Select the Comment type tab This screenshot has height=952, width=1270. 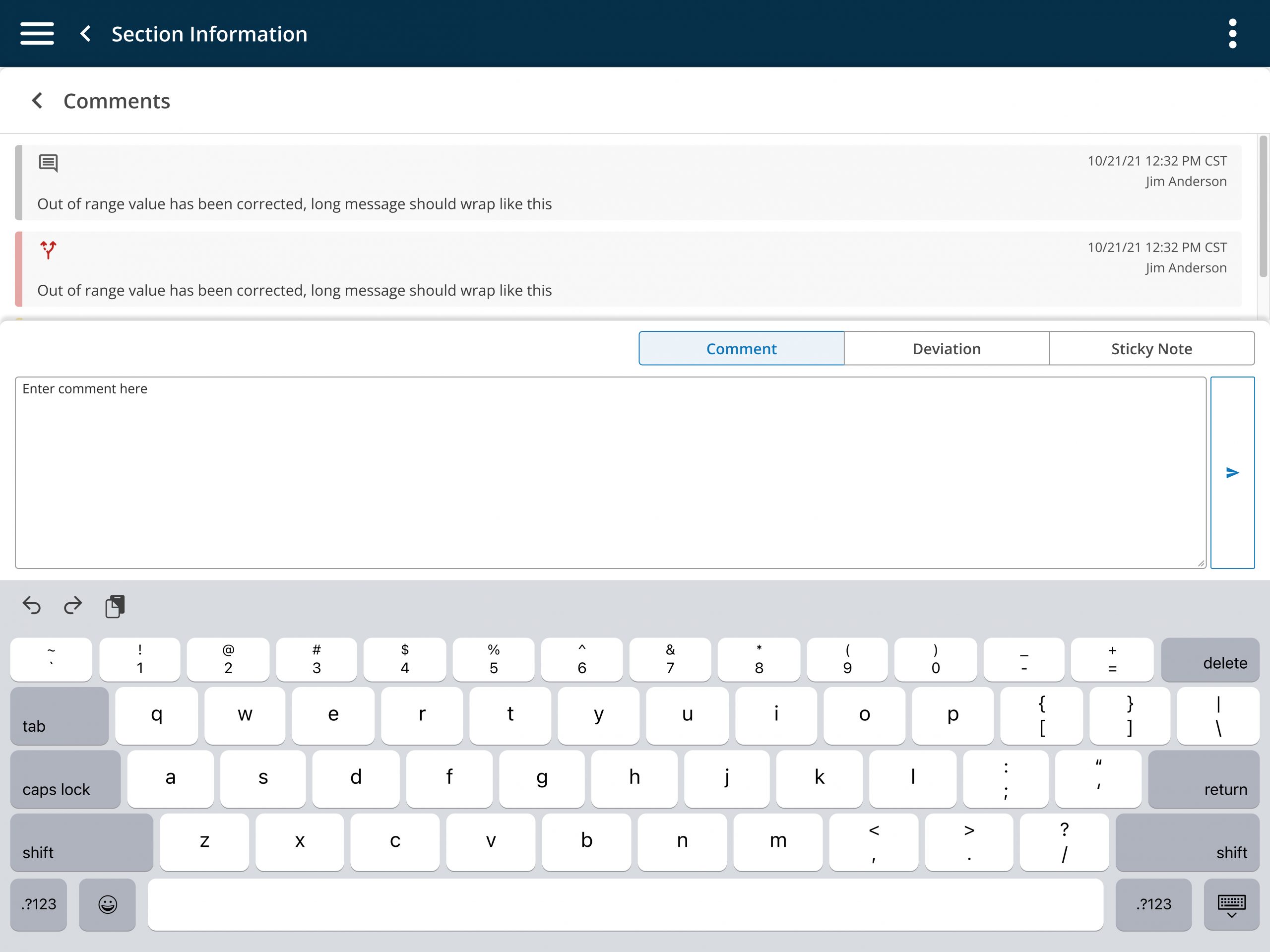[x=741, y=348]
